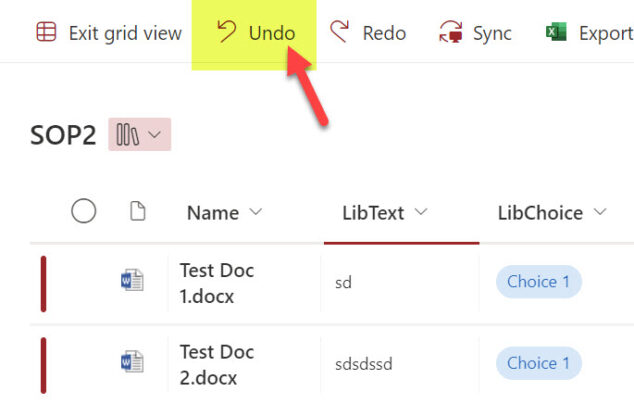Image resolution: width=634 pixels, height=404 pixels.
Task: Click the Exit grid view label
Action: [x=125, y=33]
